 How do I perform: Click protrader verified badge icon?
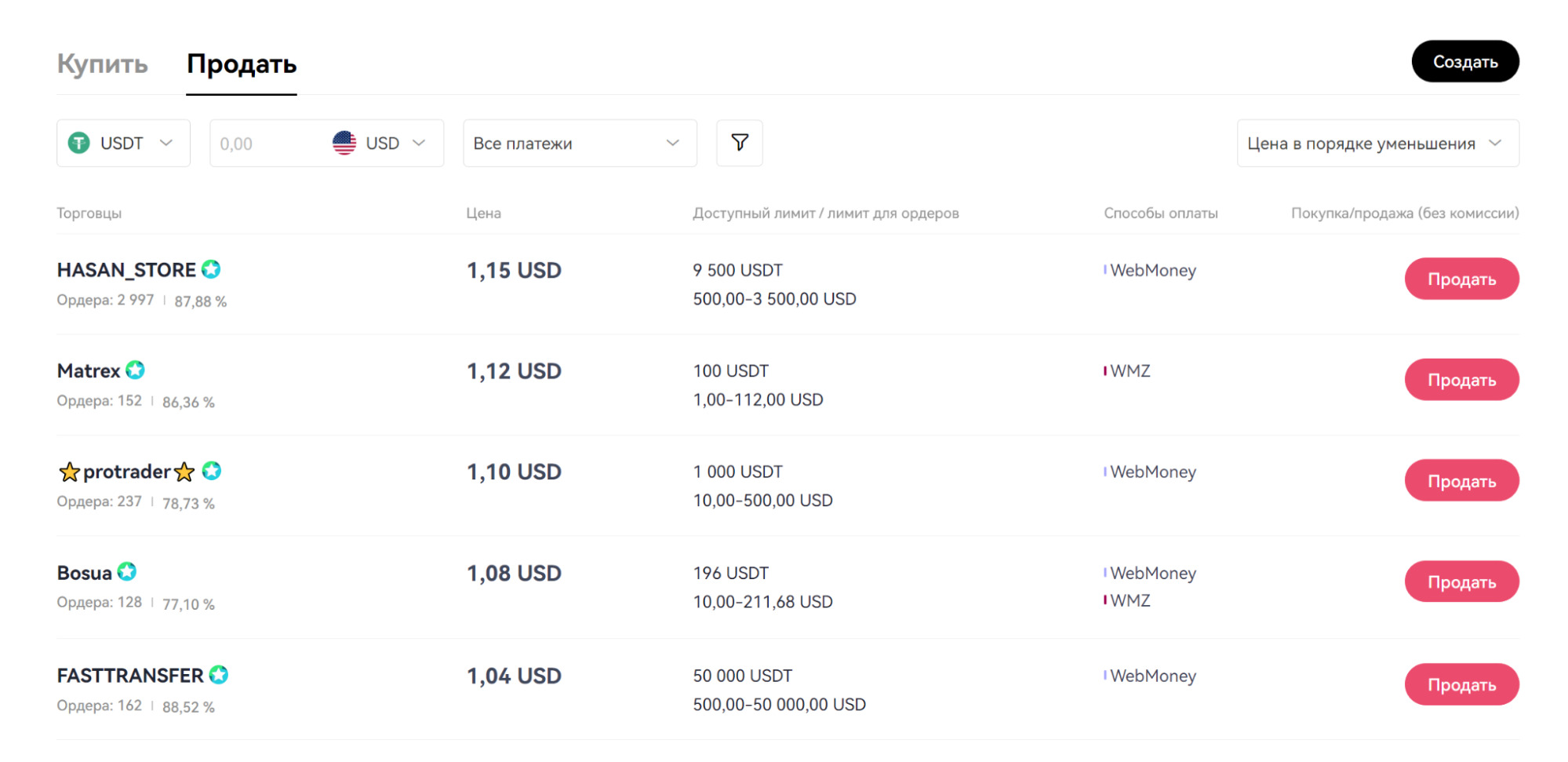coord(211,471)
